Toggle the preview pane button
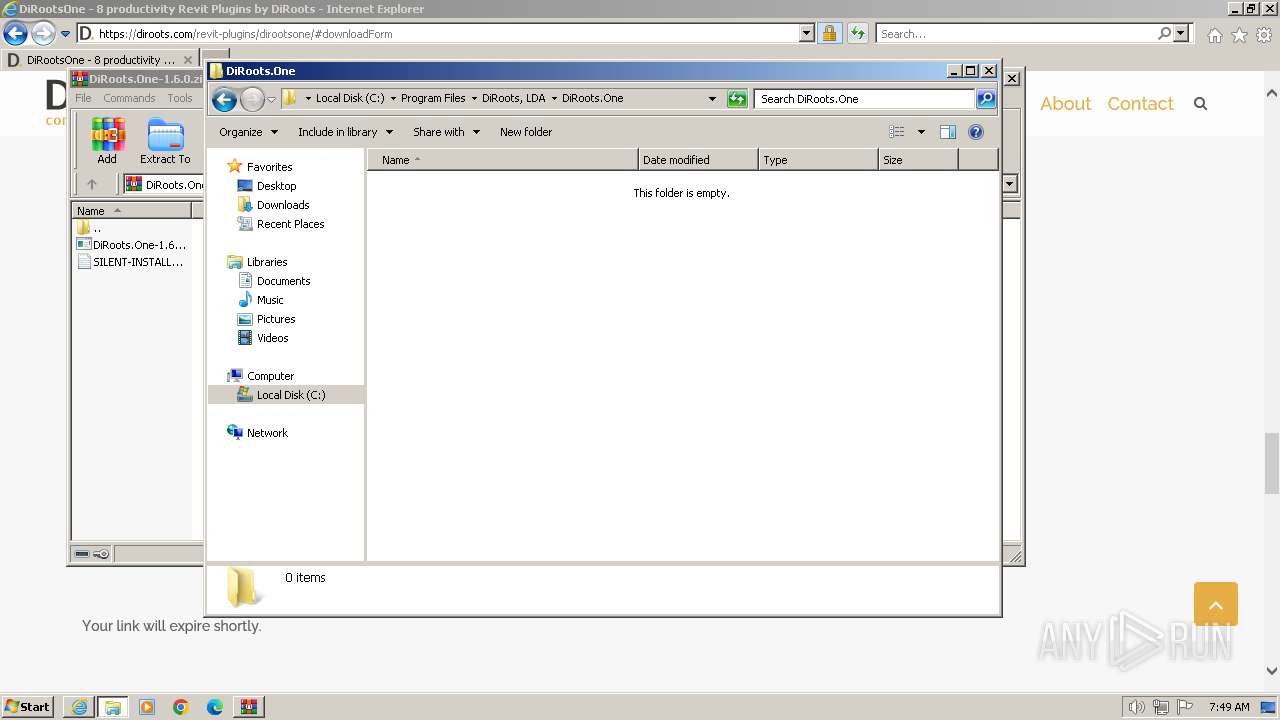This screenshot has width=1280, height=720. (948, 132)
